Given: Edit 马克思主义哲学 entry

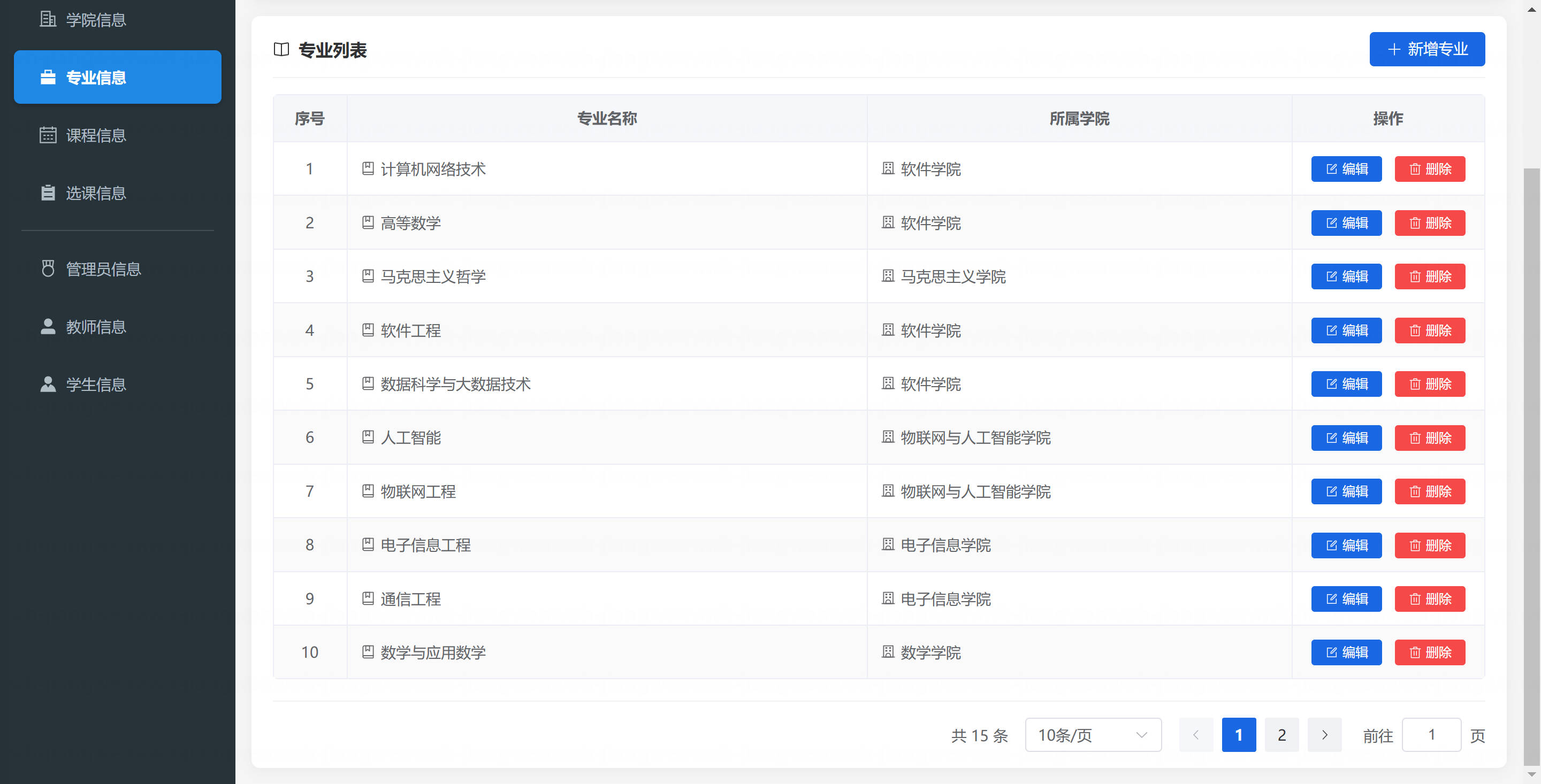Looking at the screenshot, I should (x=1346, y=276).
